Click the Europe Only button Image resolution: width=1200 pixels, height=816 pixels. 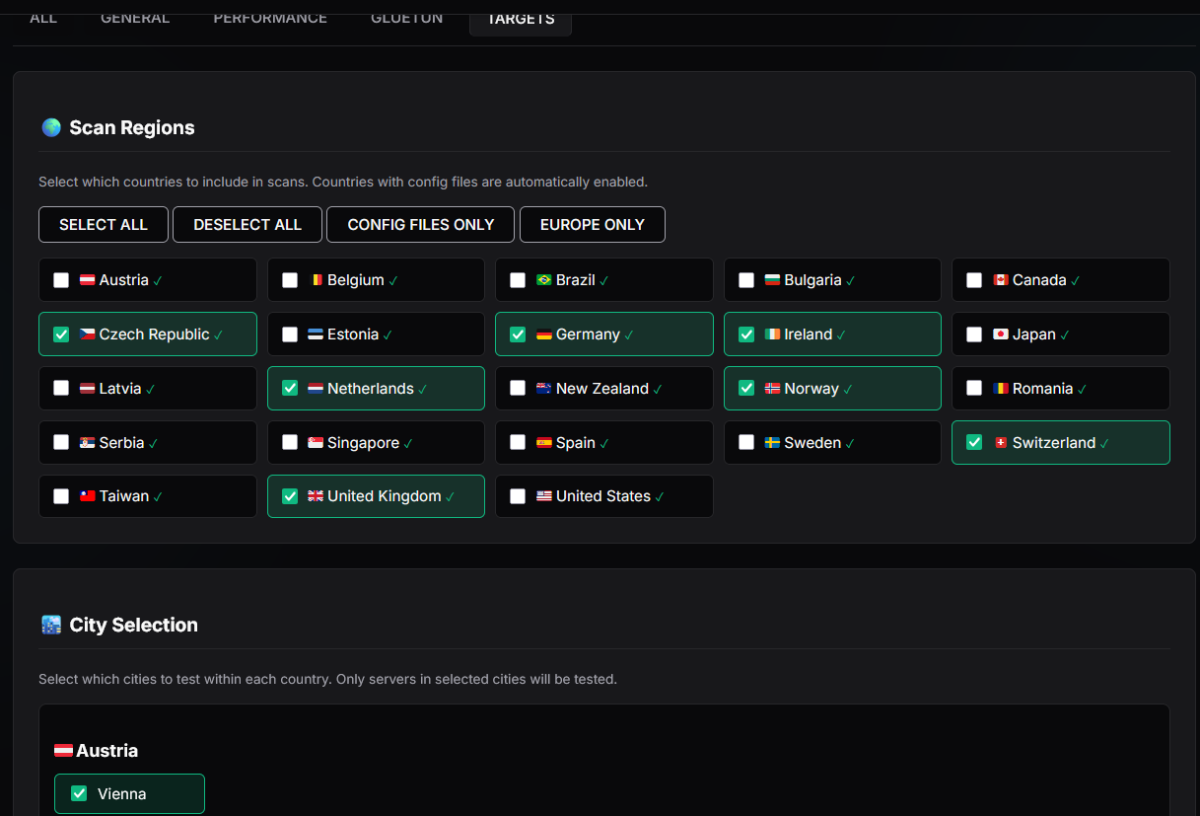[592, 225]
